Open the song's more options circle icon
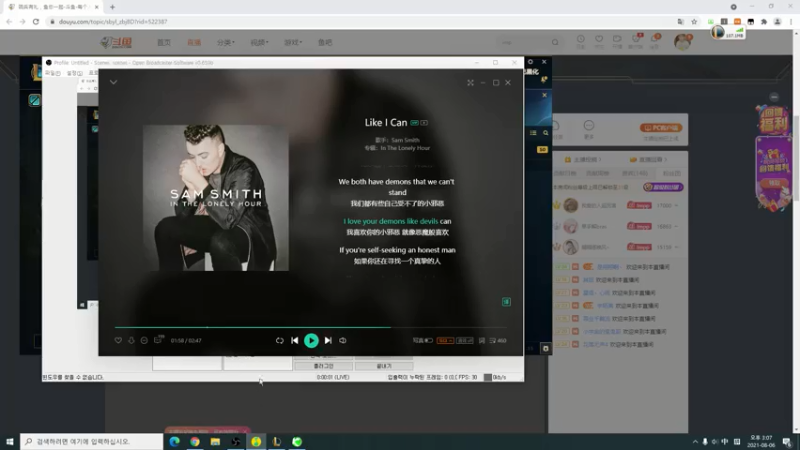Viewport: 800px width, 450px height. 144,340
